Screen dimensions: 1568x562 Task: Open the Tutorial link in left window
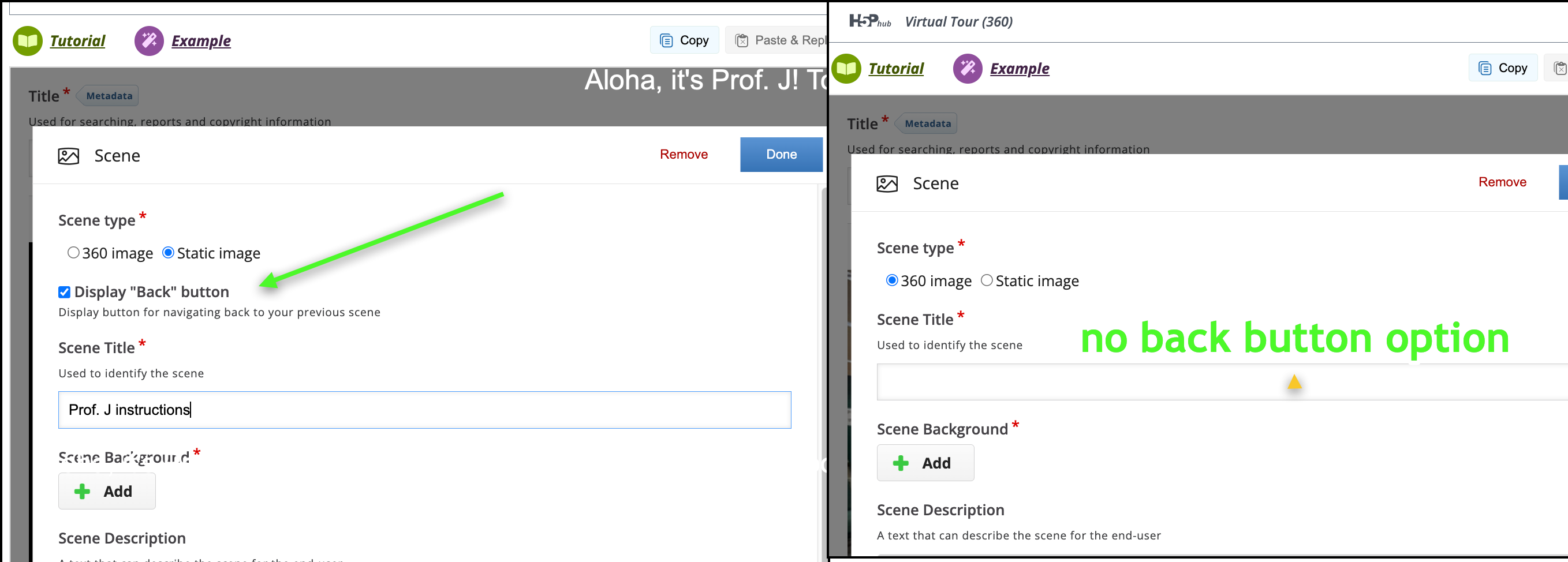pos(77,41)
